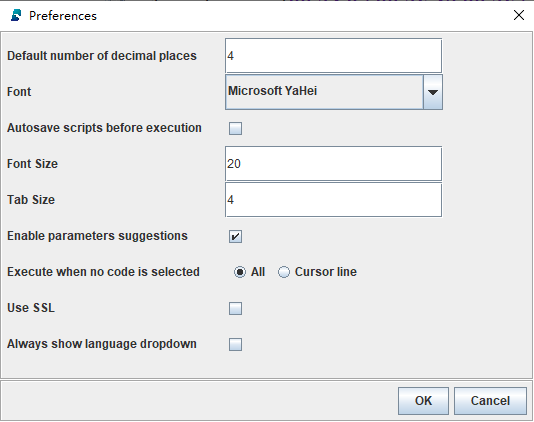
Task: Click the Execute when no code is selected label
Action: [x=103, y=272]
